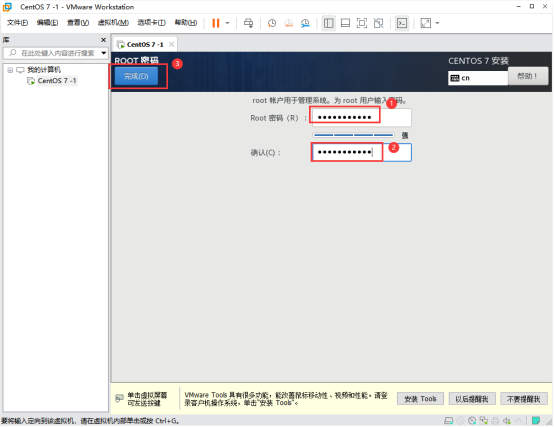This screenshot has height=427, width=554.
Task: Click the network adapter status icon
Action: click(484, 421)
